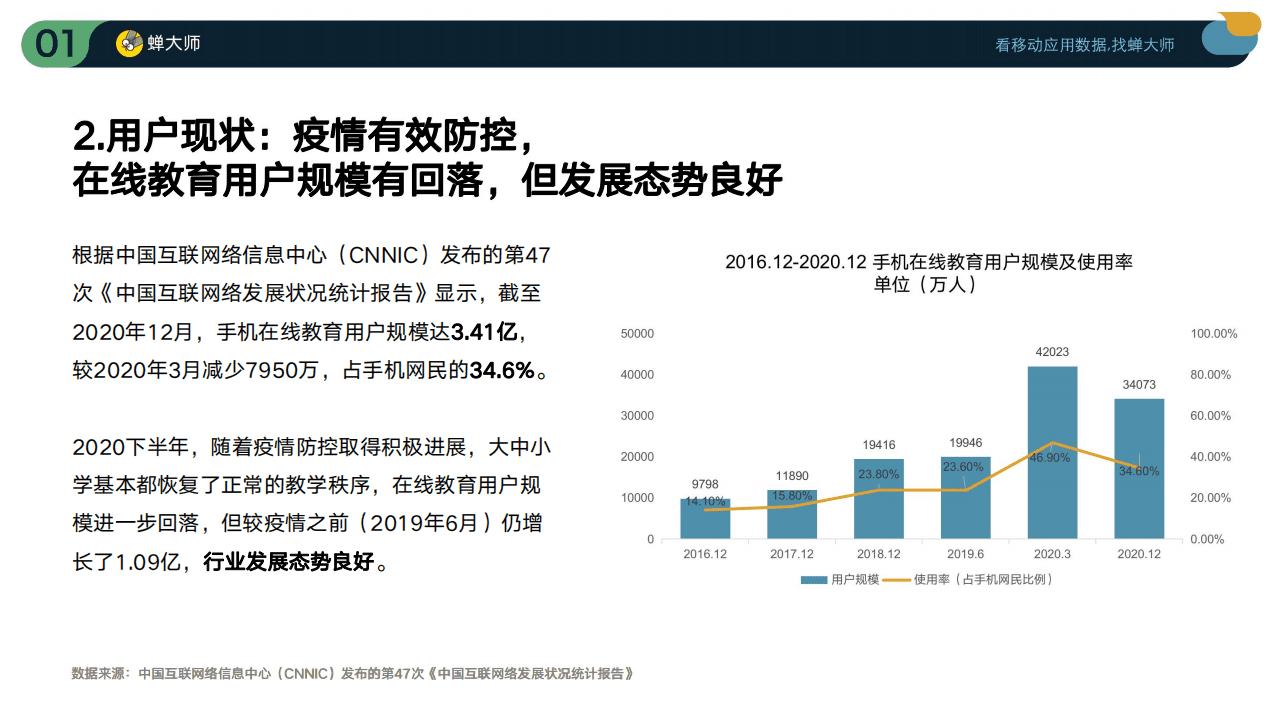This screenshot has width=1279, height=719.
Task: Click the 蝉大师 ladybug logo icon
Action: point(128,43)
